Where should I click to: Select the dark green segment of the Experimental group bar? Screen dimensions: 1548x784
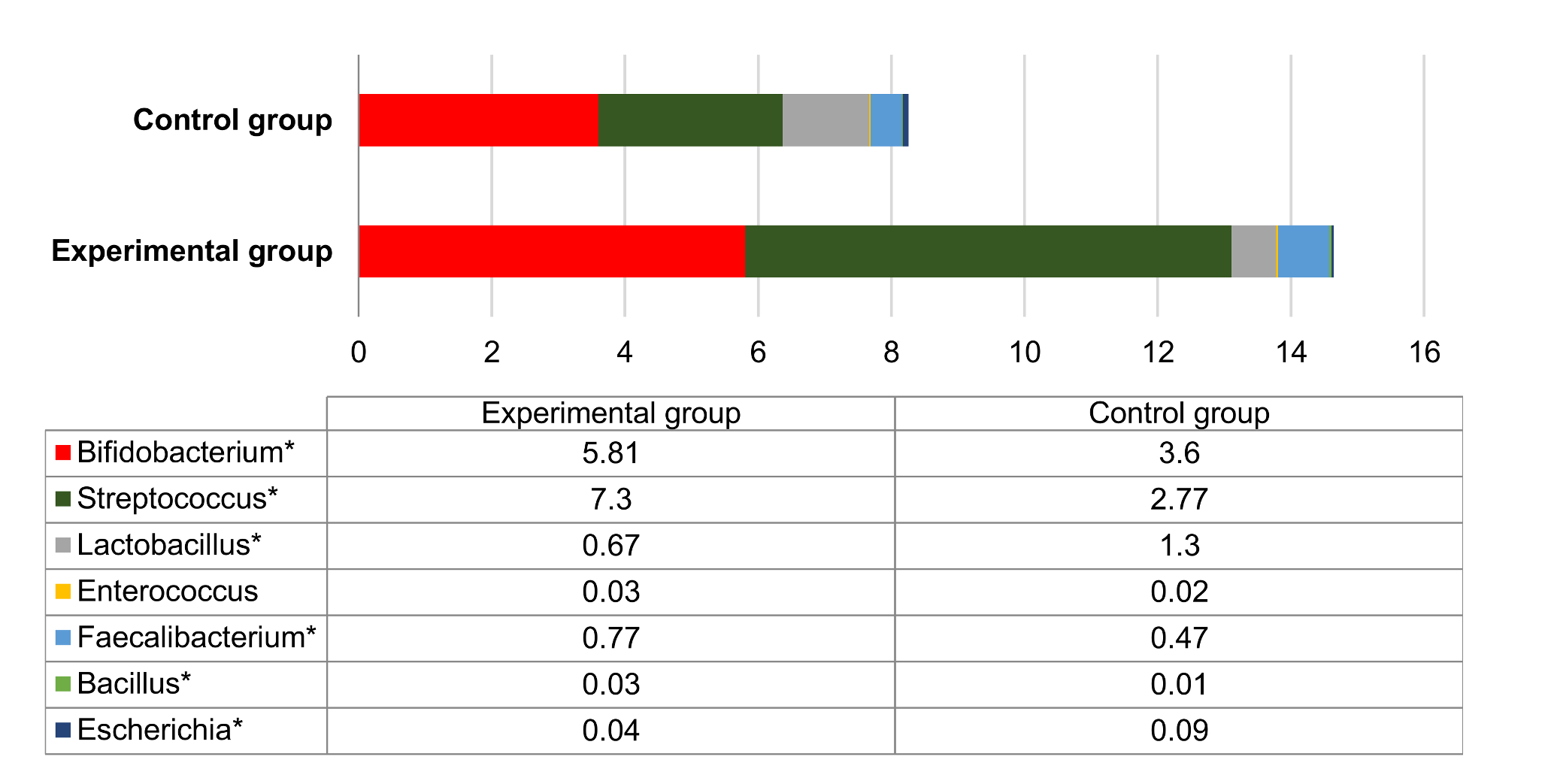988,251
